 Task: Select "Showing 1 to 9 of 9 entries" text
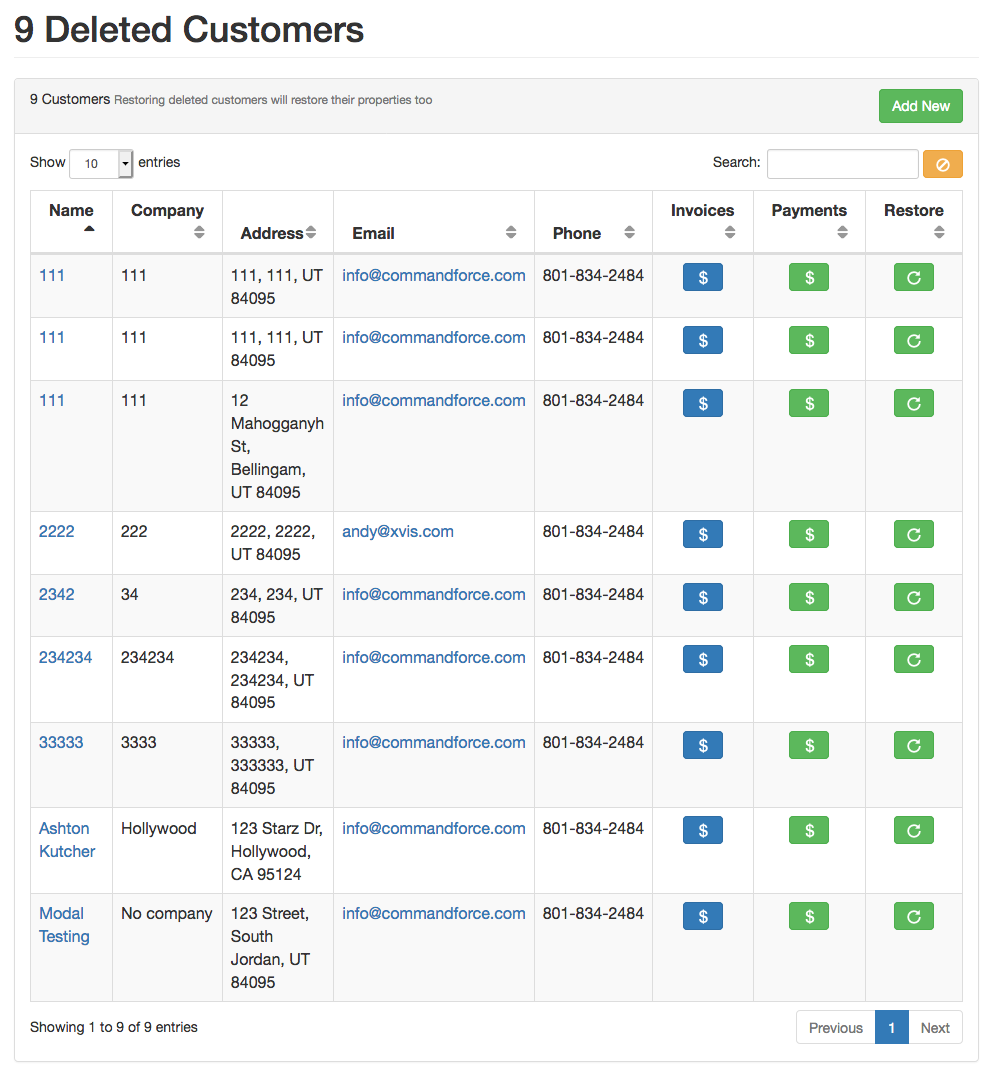[114, 1027]
